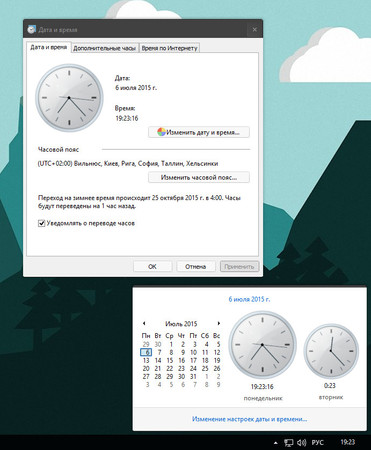The height and width of the screenshot is (450, 371).
Task: Close the Дата и время dialog
Action: (x=255, y=30)
